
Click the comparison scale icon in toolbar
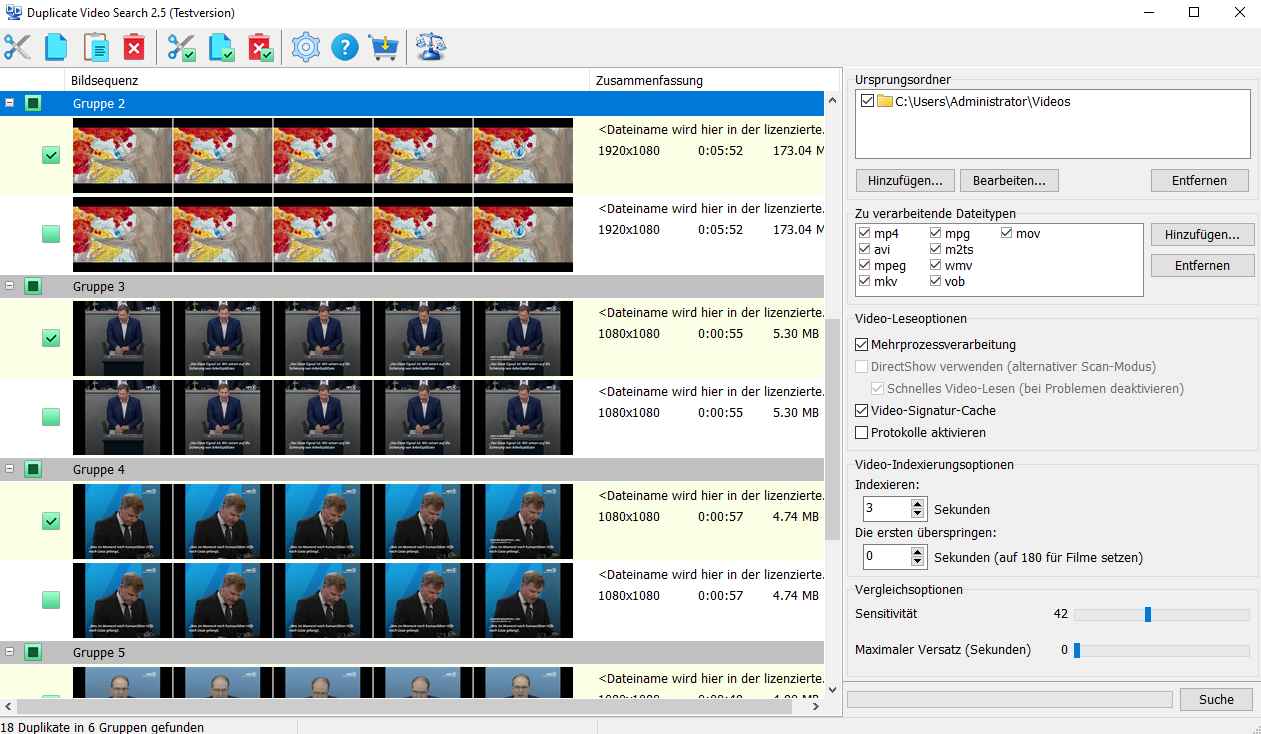click(x=430, y=46)
